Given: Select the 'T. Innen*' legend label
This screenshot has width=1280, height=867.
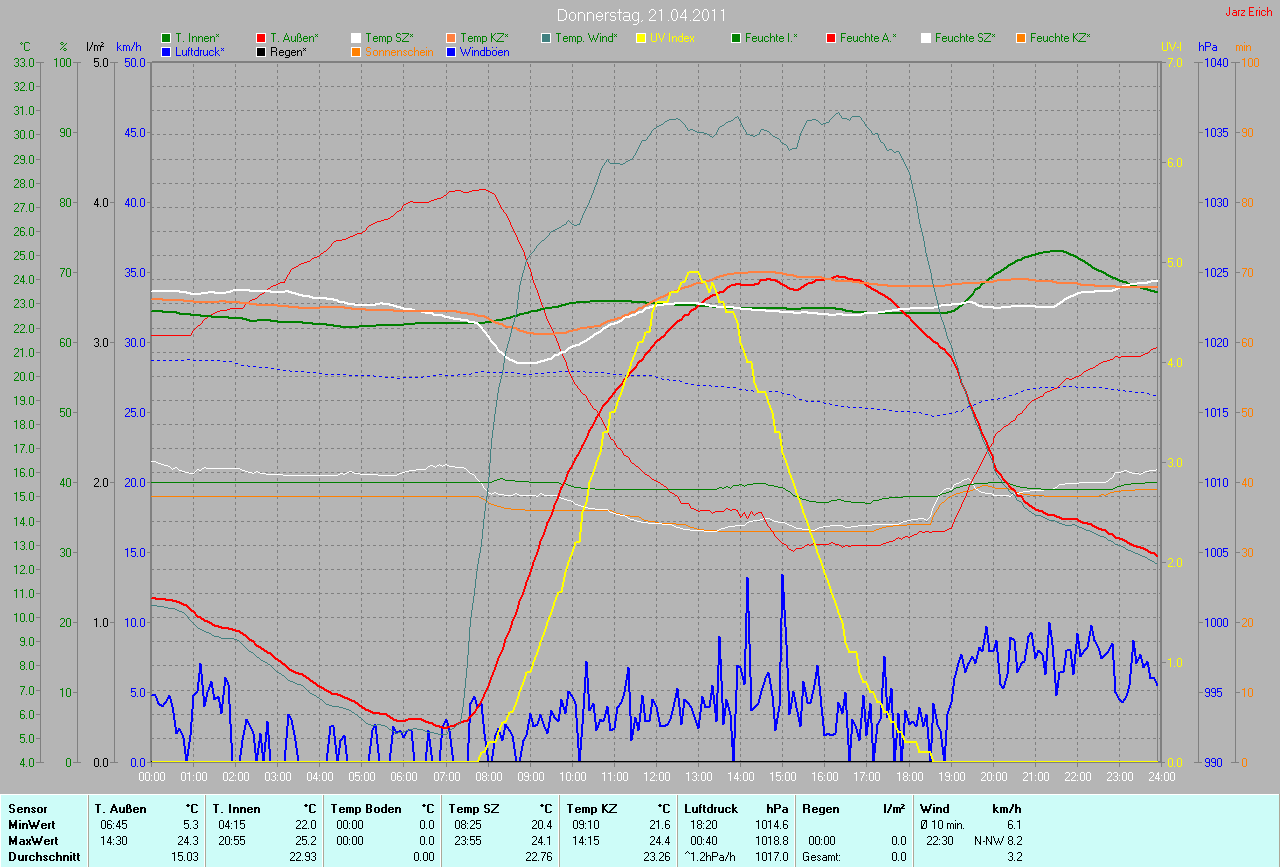Looking at the screenshot, I should coord(197,37).
